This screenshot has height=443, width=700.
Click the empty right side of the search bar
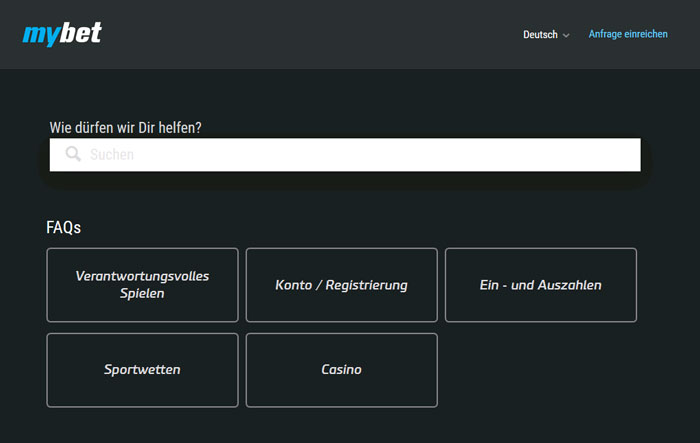pos(491,155)
